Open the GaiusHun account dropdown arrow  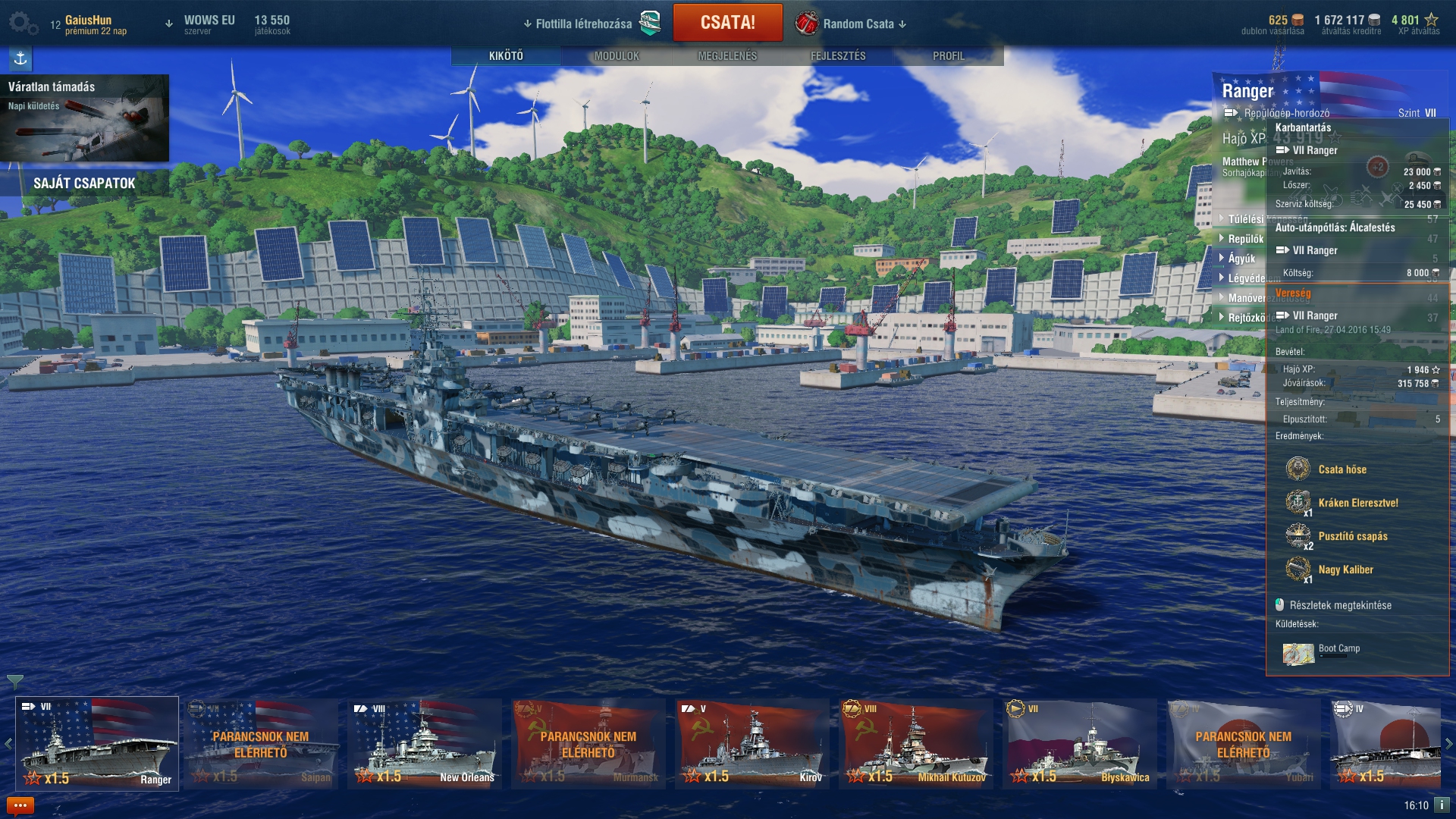(x=168, y=24)
